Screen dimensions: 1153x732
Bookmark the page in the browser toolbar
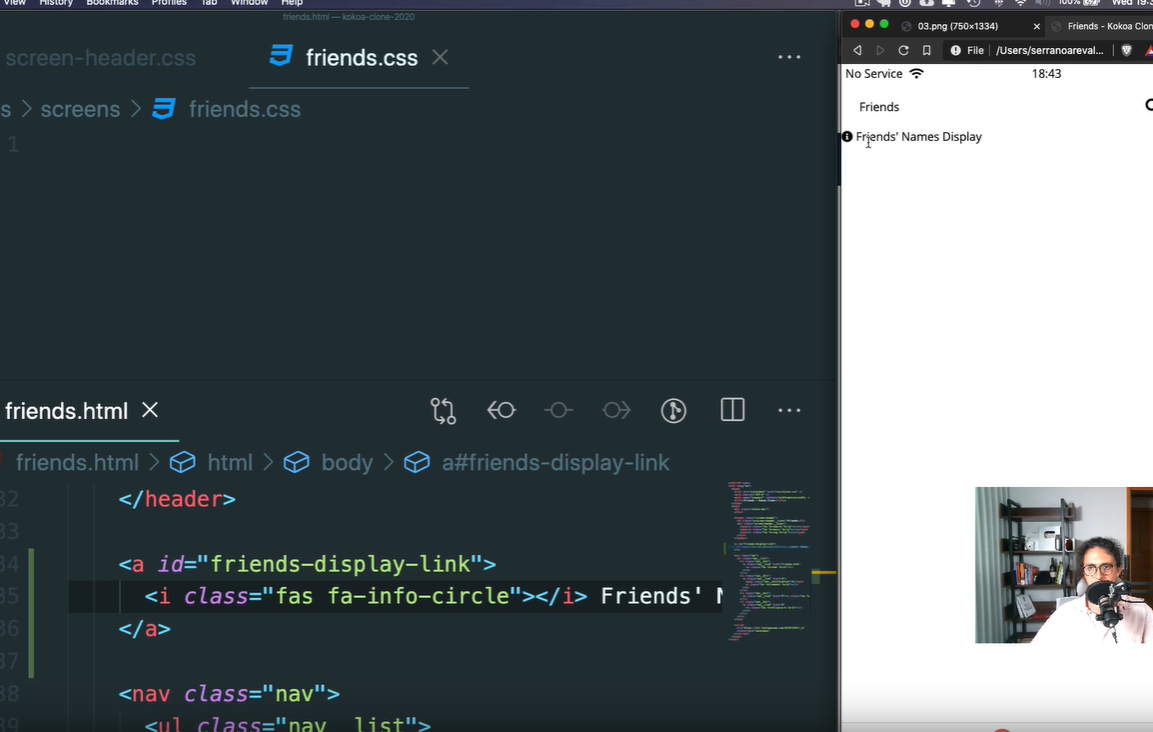[x=927, y=50]
